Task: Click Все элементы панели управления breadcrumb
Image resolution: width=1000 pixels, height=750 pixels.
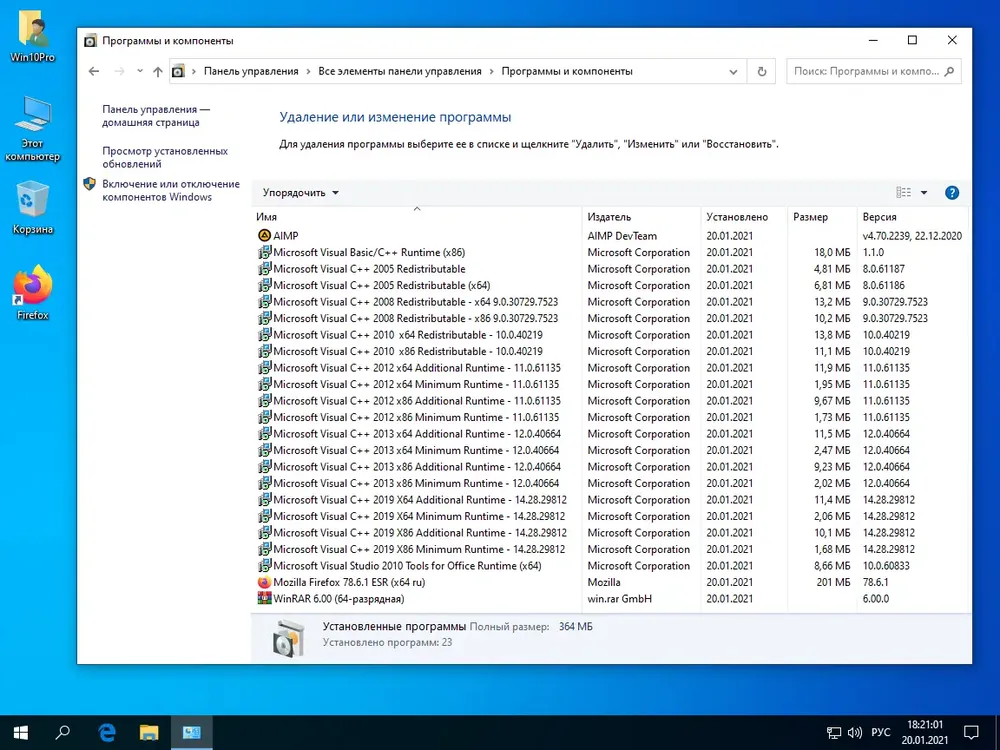Action: (400, 71)
